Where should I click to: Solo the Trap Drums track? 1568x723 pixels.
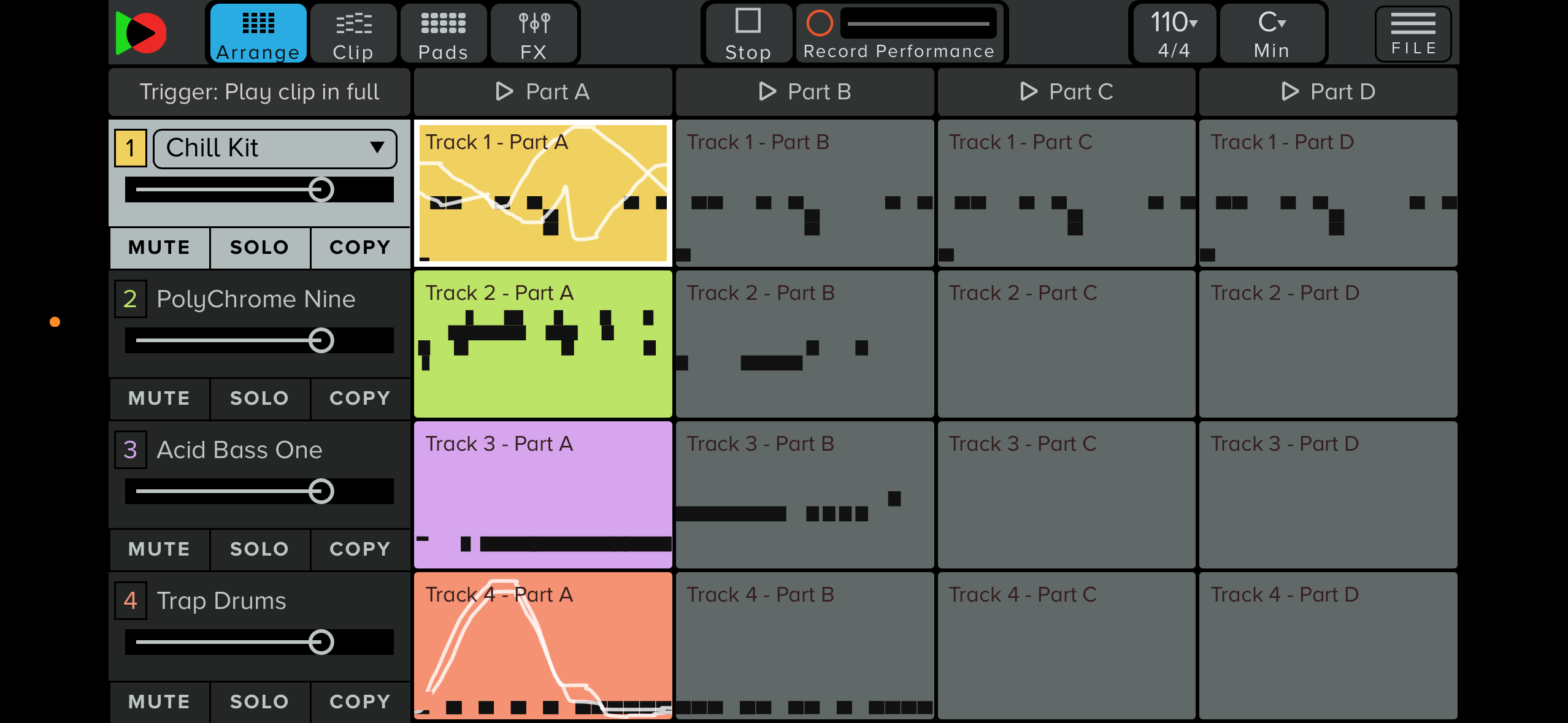(259, 702)
